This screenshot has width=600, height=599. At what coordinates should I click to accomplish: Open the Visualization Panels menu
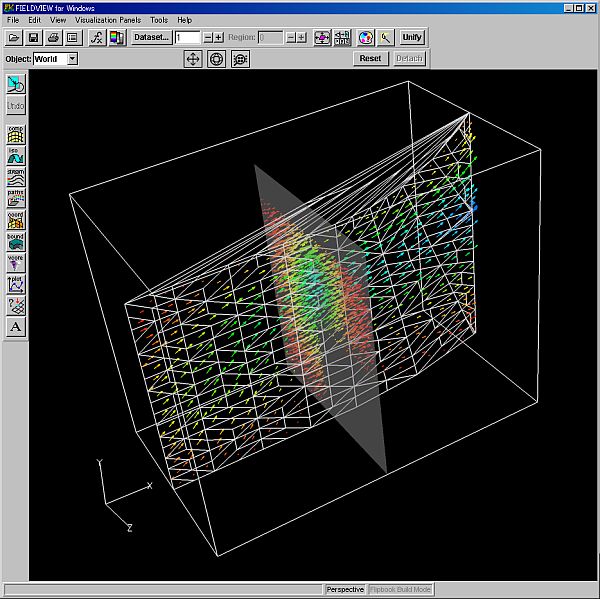tap(108, 20)
